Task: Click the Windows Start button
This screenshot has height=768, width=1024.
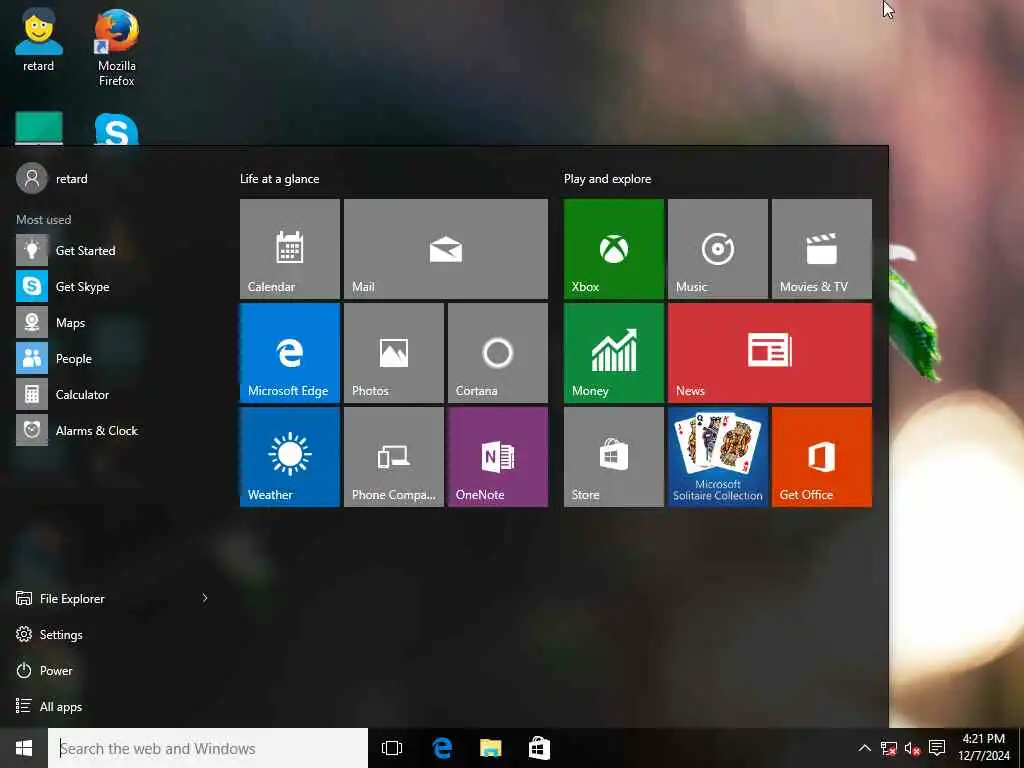Action: tap(24, 748)
